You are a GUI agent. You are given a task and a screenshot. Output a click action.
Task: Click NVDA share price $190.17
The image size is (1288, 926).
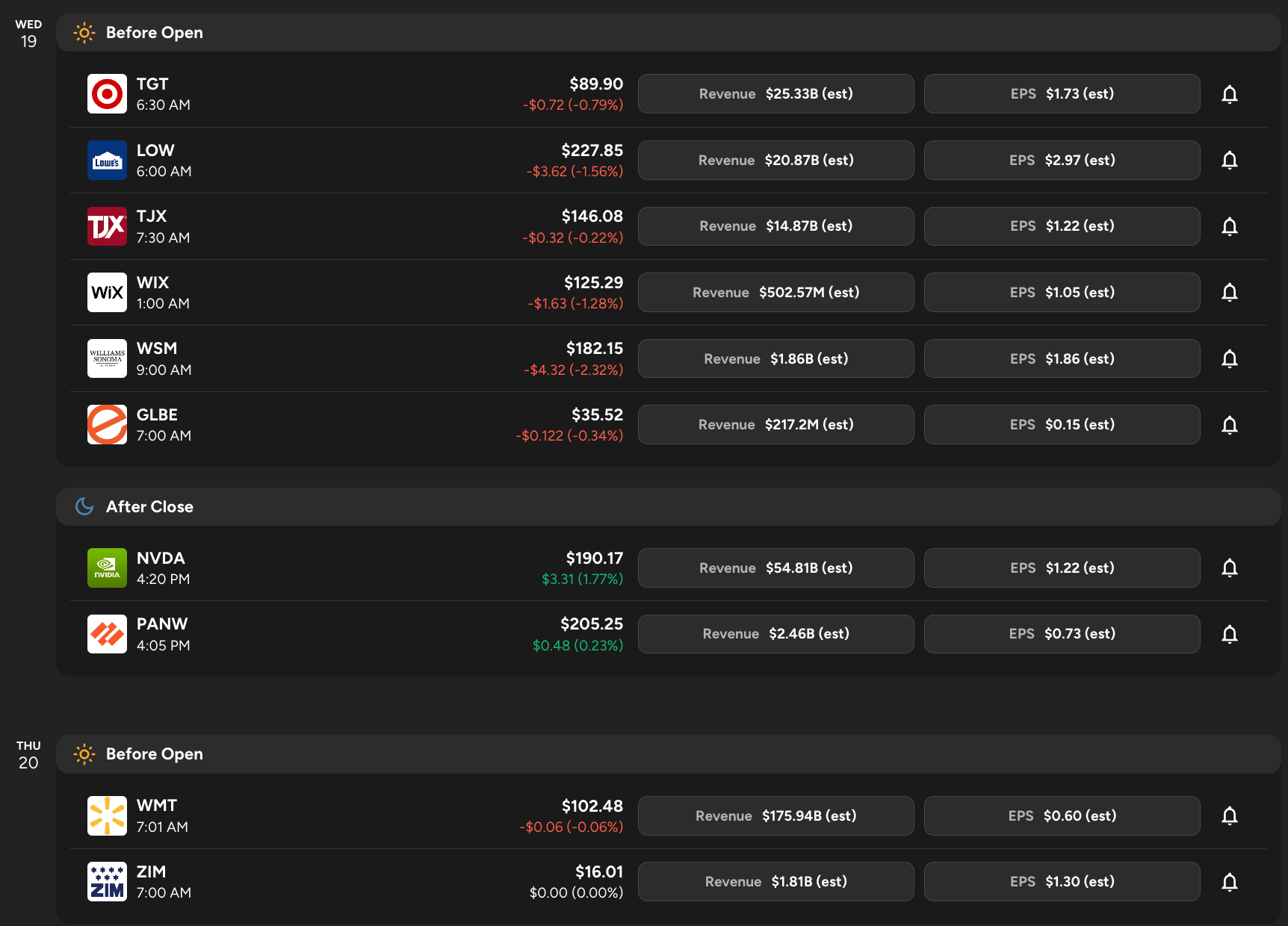point(595,558)
